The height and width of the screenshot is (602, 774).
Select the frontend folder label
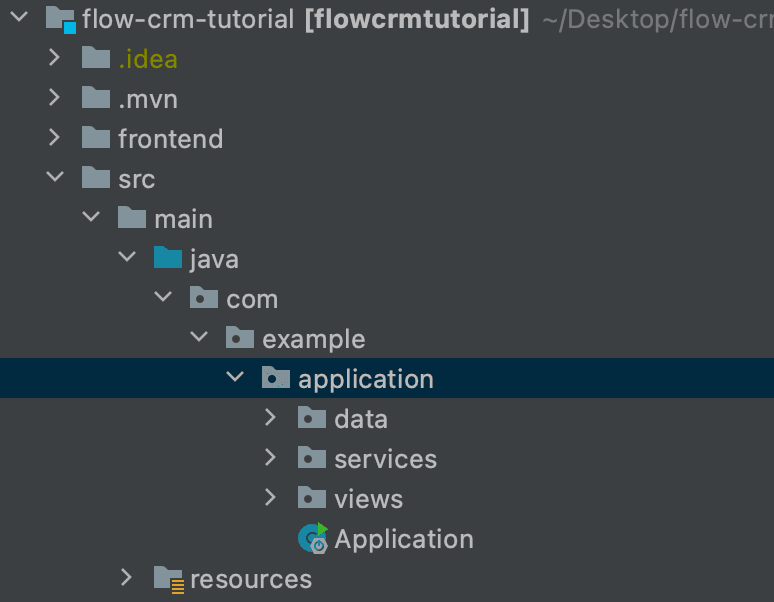click(170, 139)
